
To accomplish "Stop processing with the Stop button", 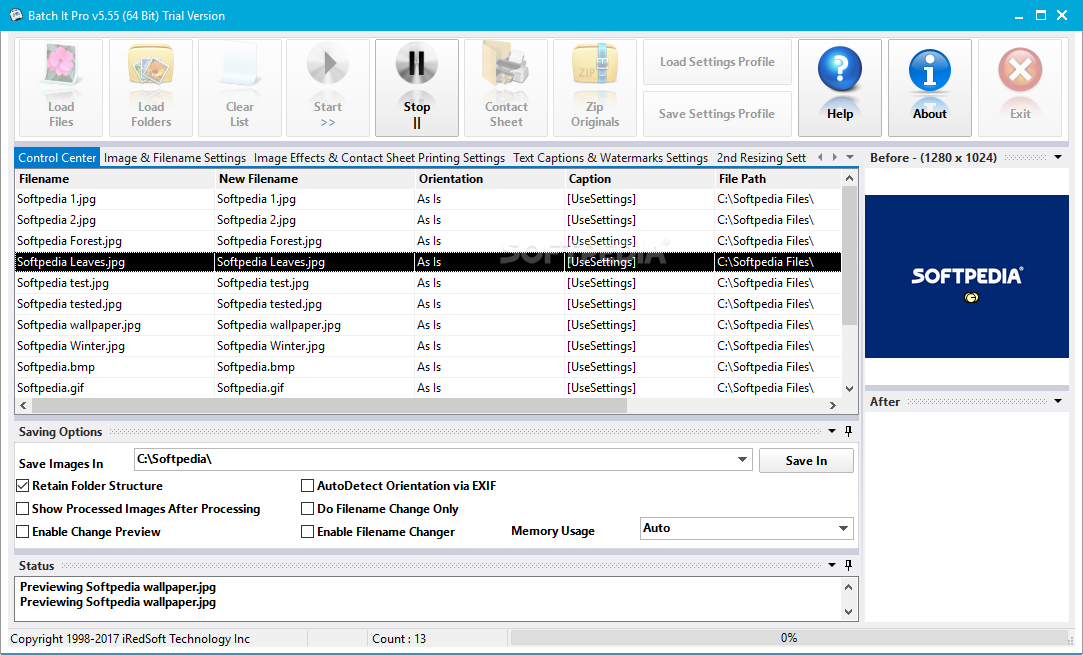I will pyautogui.click(x=416, y=88).
